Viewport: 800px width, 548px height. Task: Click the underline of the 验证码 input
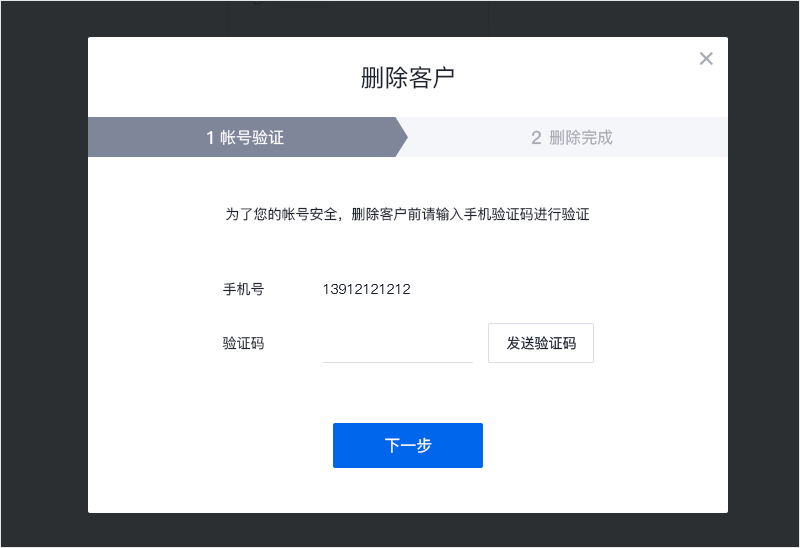[x=398, y=362]
